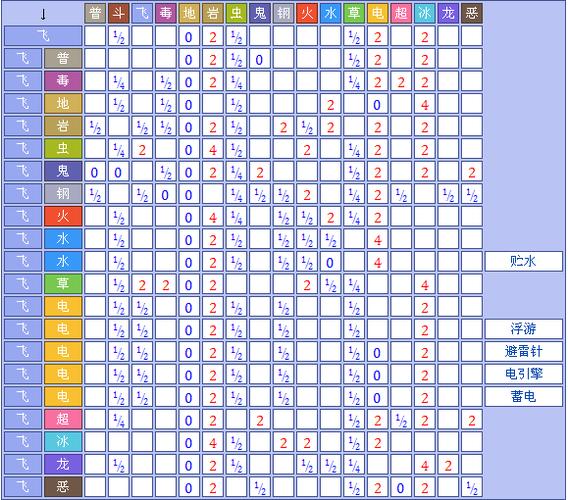Click the 虫 row type label

pyautogui.click(x=63, y=149)
